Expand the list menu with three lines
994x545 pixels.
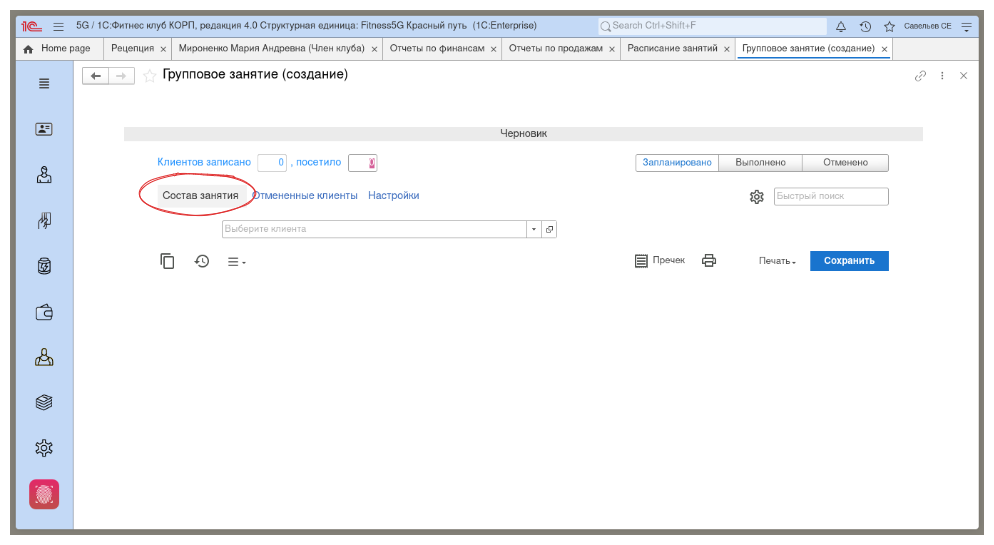tap(236, 262)
